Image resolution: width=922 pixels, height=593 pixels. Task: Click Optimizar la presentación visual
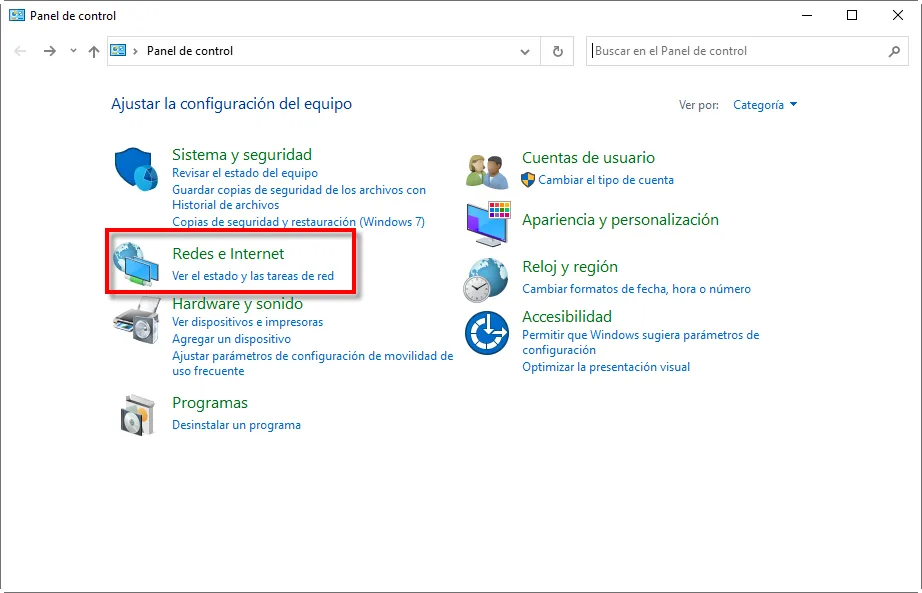point(606,367)
